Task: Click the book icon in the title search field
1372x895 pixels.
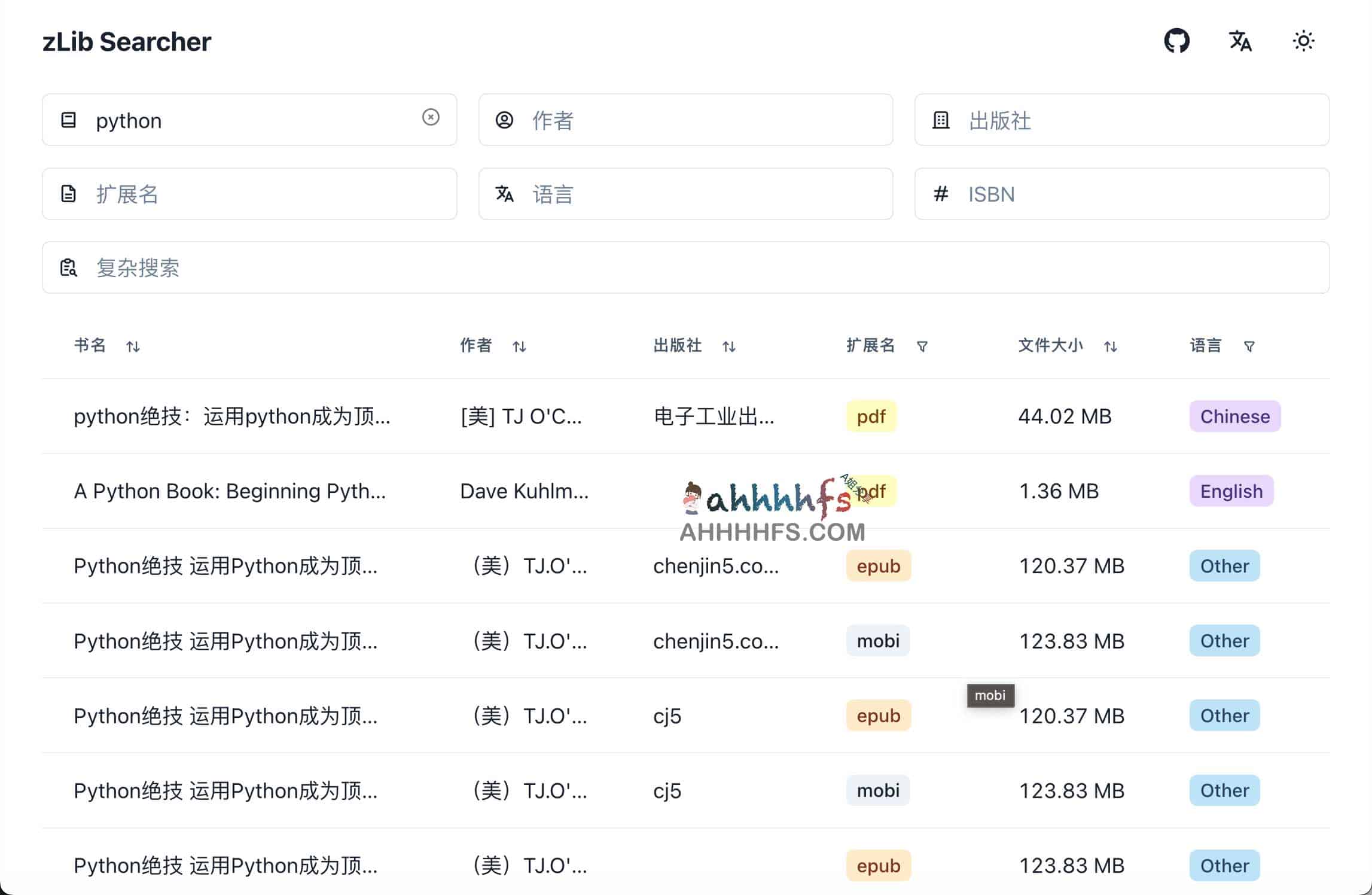Action: pyautogui.click(x=69, y=120)
